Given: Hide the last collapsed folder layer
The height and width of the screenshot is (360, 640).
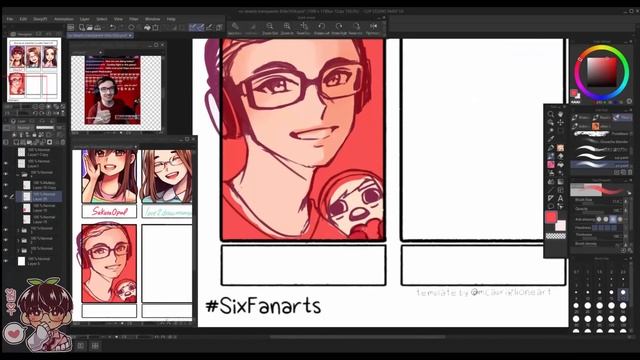Looking at the screenshot, I should (6, 250).
